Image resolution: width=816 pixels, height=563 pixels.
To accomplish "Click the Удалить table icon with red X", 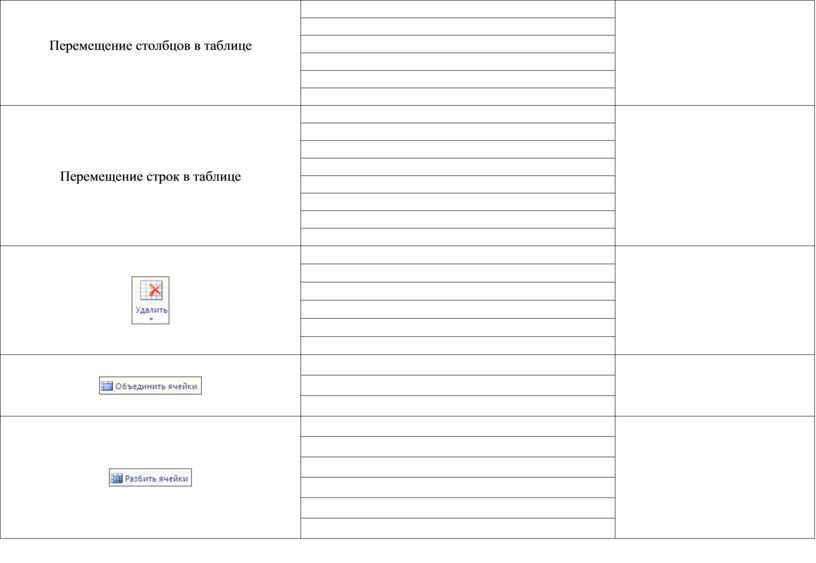I will click(x=151, y=290).
